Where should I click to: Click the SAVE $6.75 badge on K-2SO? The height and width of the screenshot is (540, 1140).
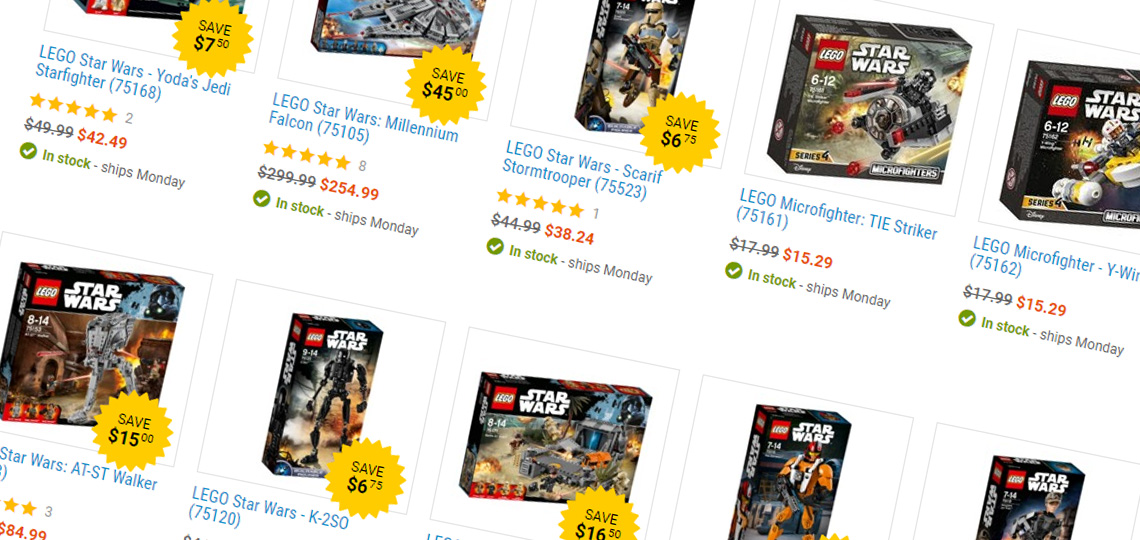(x=366, y=478)
